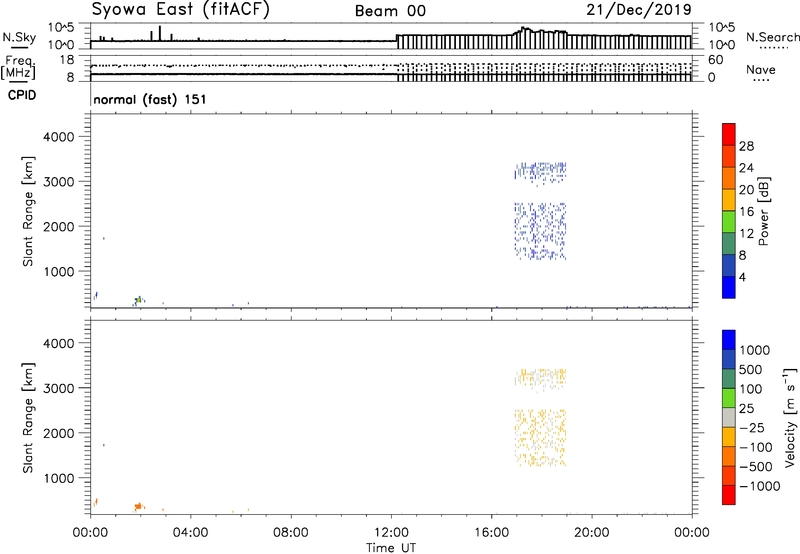The image size is (800, 554).
Task: Select the "Beam 00" header label
Action: 390,11
